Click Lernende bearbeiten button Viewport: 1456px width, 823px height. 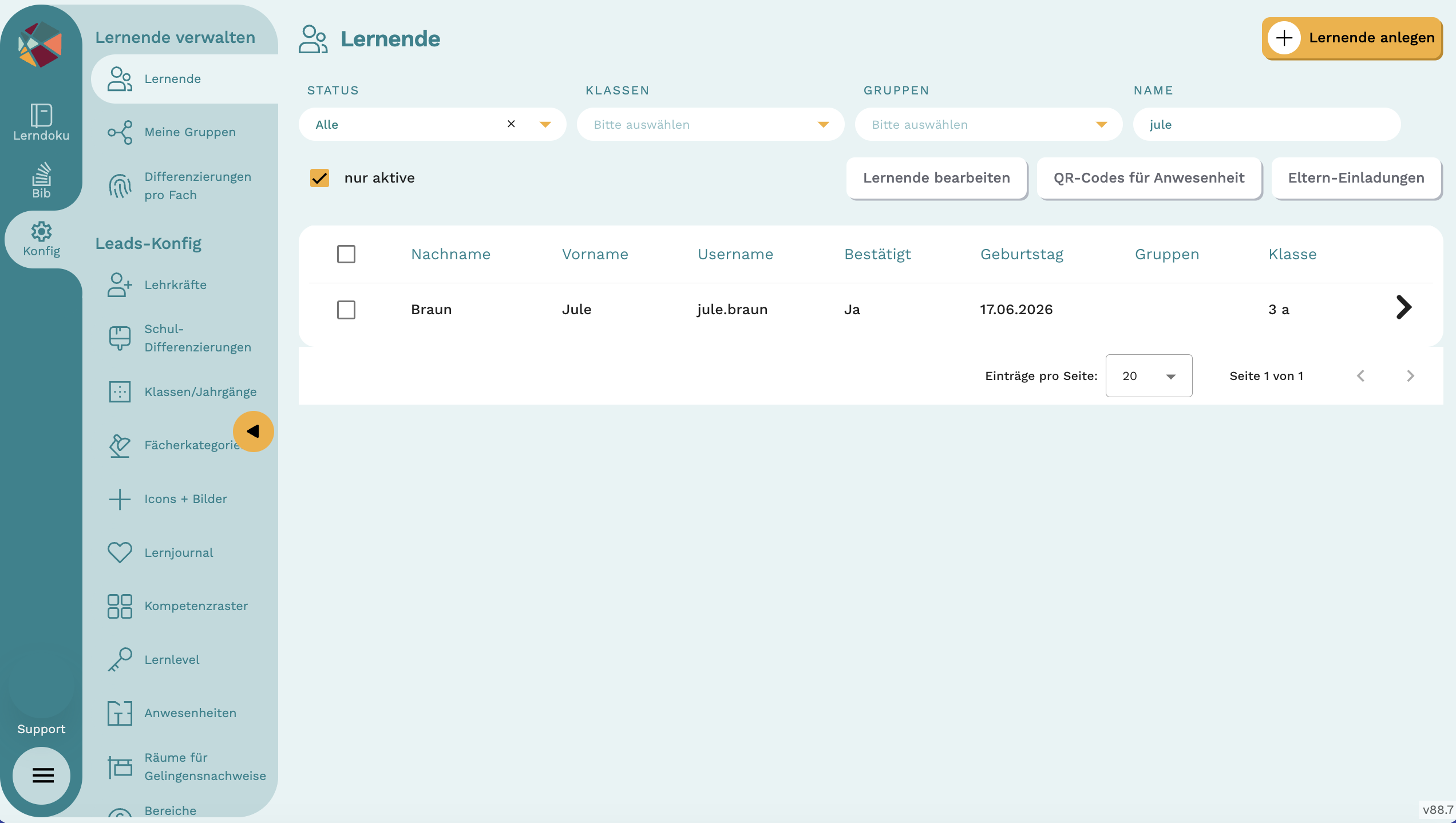pos(936,178)
